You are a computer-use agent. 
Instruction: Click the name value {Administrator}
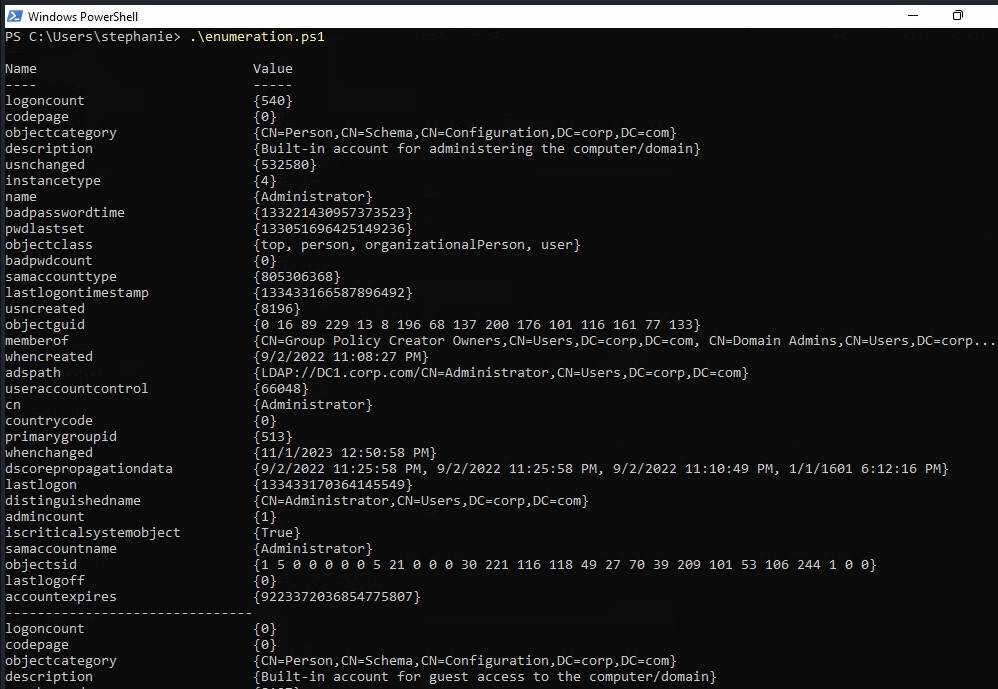click(x=313, y=197)
